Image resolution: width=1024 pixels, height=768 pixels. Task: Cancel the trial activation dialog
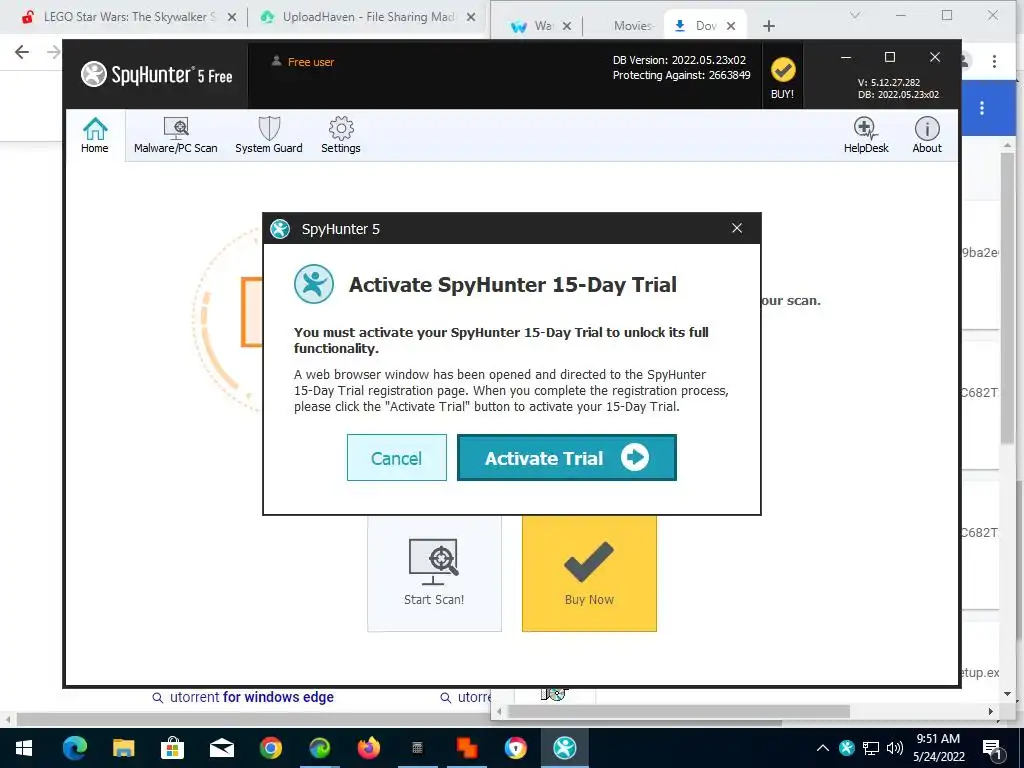pos(396,458)
